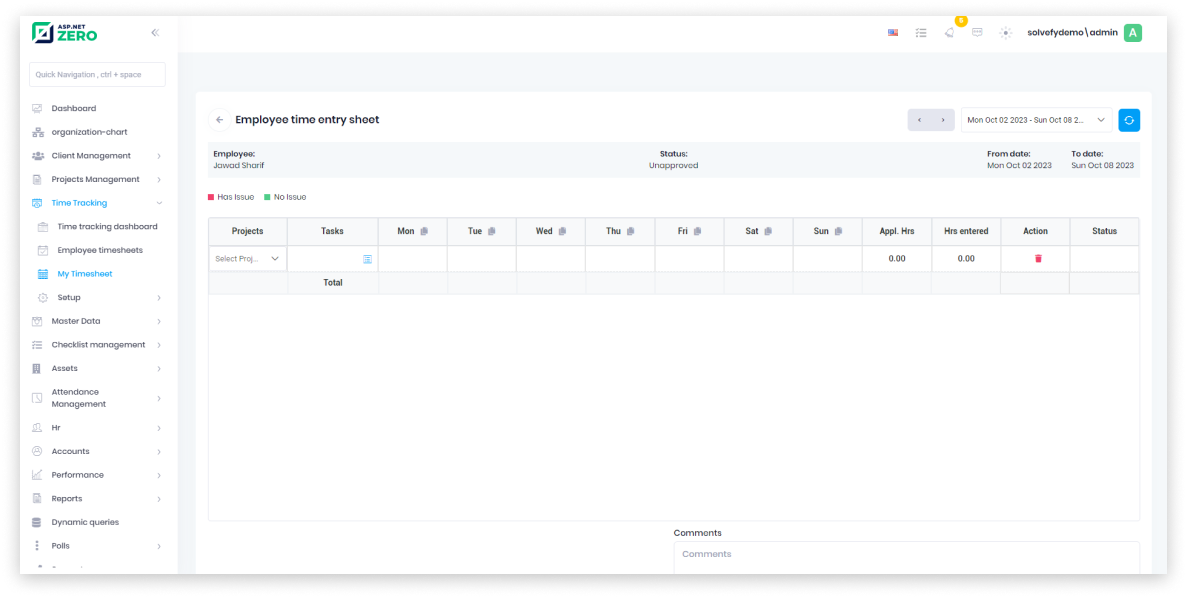Open the notifications bell icon
Viewport: 1187px width, 598px height.
949,33
